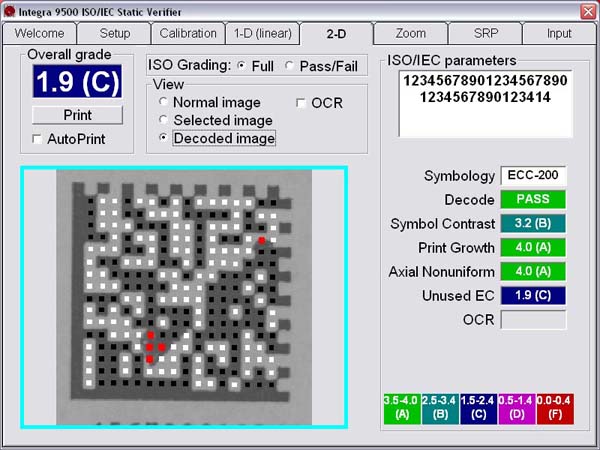Close the Static Verifier window
The height and width of the screenshot is (450, 600).
(586, 10)
